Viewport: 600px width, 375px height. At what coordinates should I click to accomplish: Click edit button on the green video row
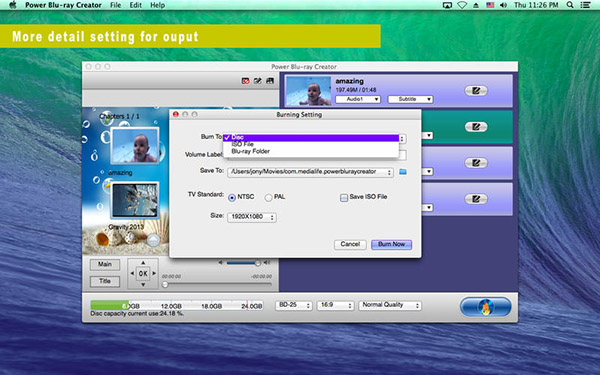coord(476,127)
